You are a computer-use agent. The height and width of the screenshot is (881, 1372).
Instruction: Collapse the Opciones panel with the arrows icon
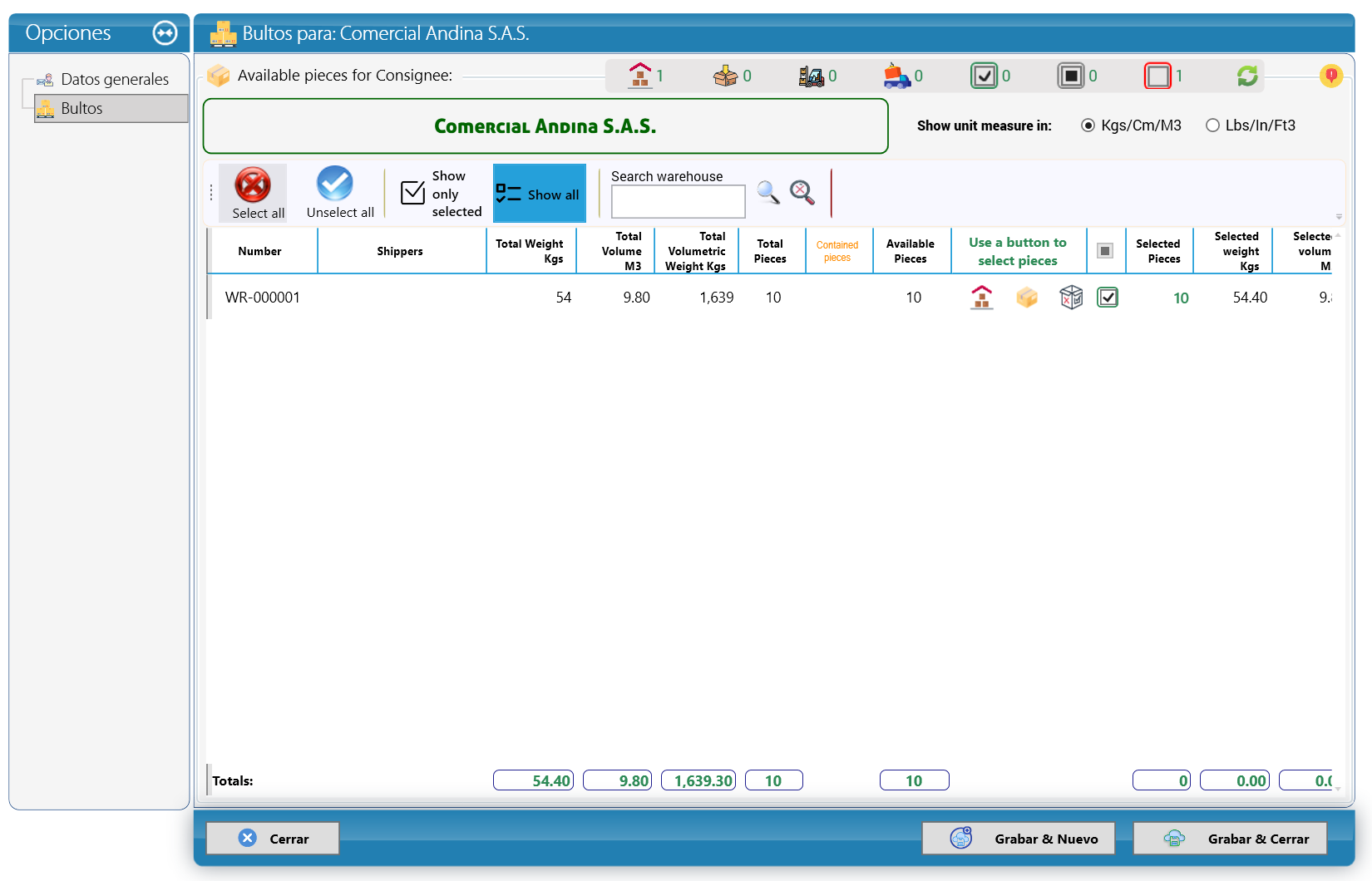click(165, 33)
